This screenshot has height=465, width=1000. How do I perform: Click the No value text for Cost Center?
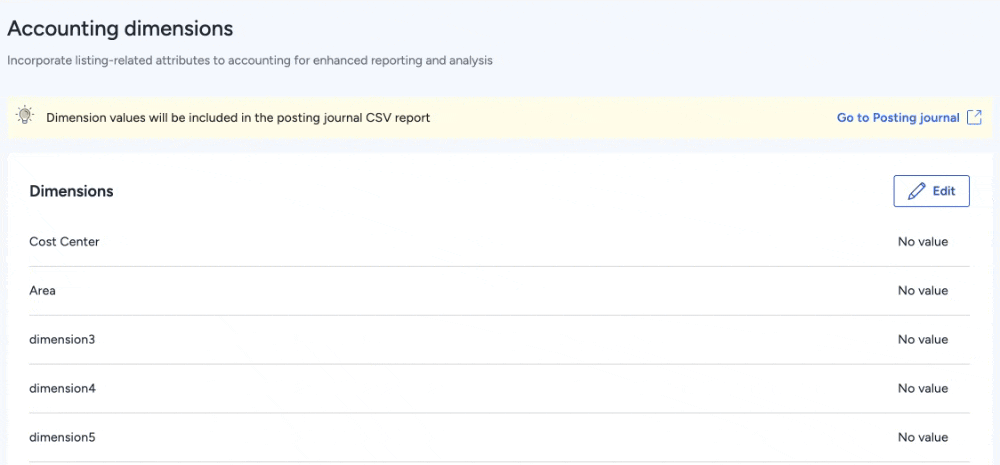(922, 242)
